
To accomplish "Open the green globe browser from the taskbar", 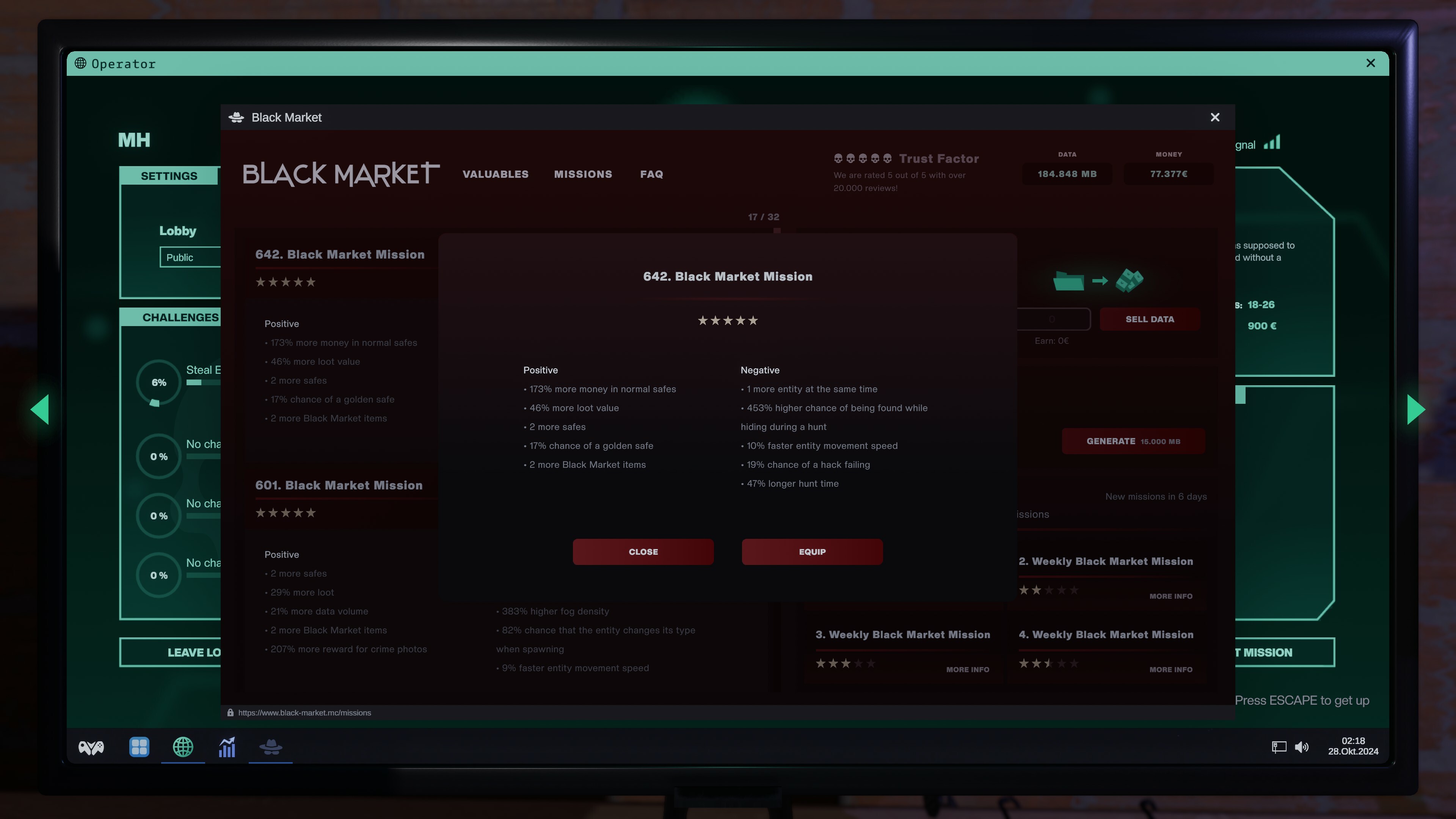I will click(x=182, y=747).
